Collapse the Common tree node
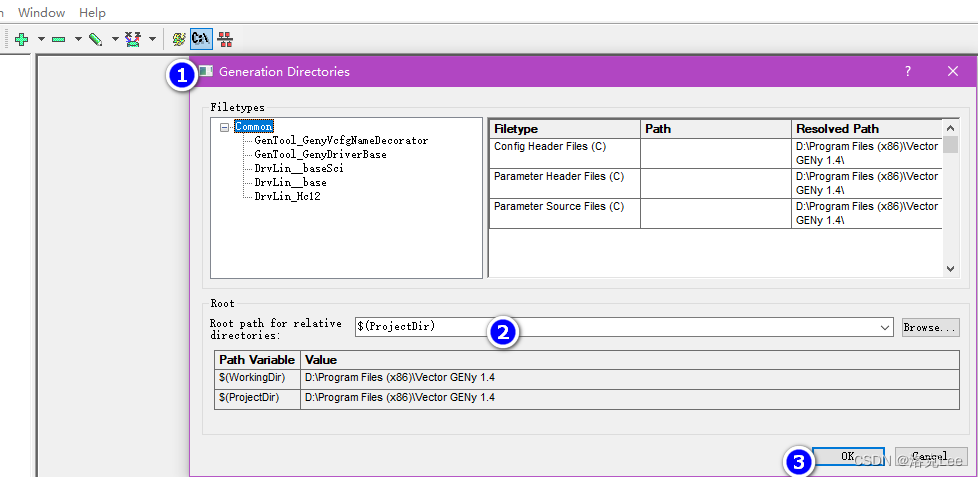This screenshot has height=477, width=978. pyautogui.click(x=225, y=127)
